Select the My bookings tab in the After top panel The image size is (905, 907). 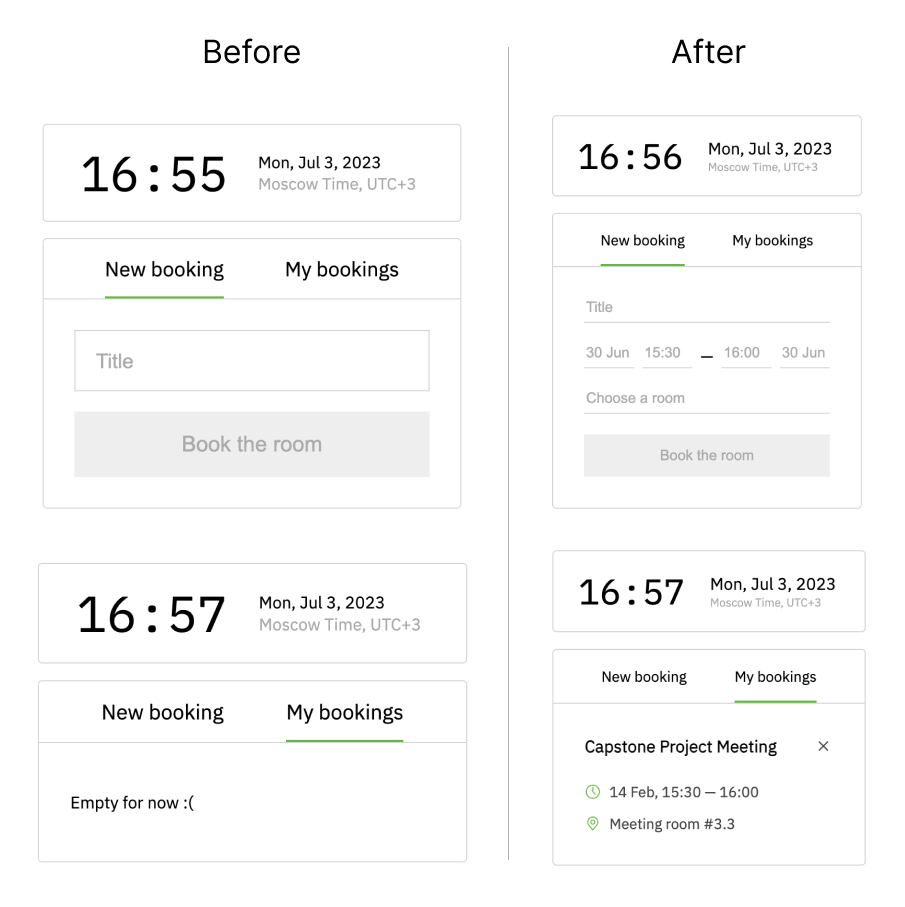771,240
